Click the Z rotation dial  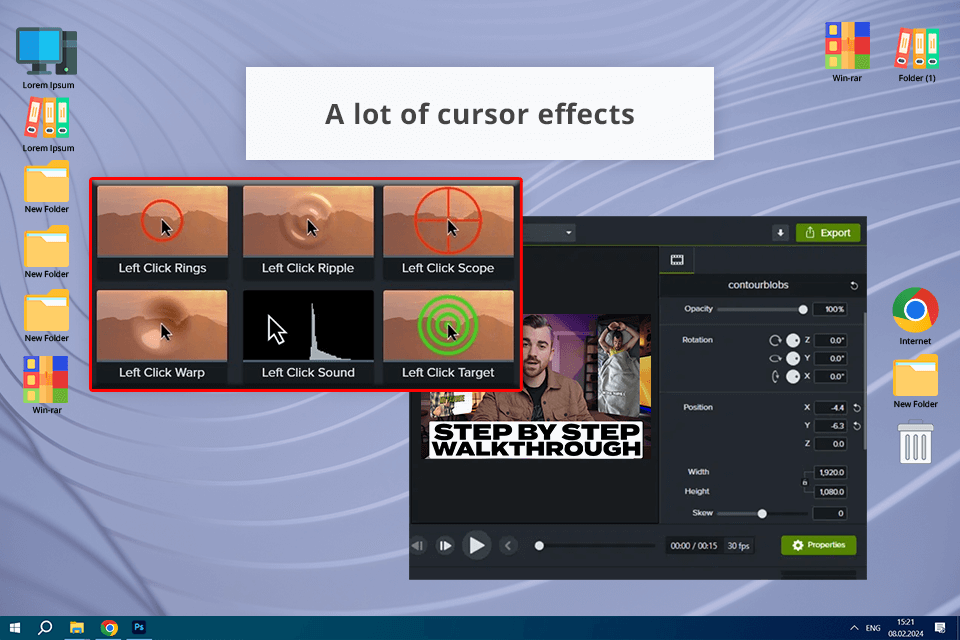coord(793,341)
